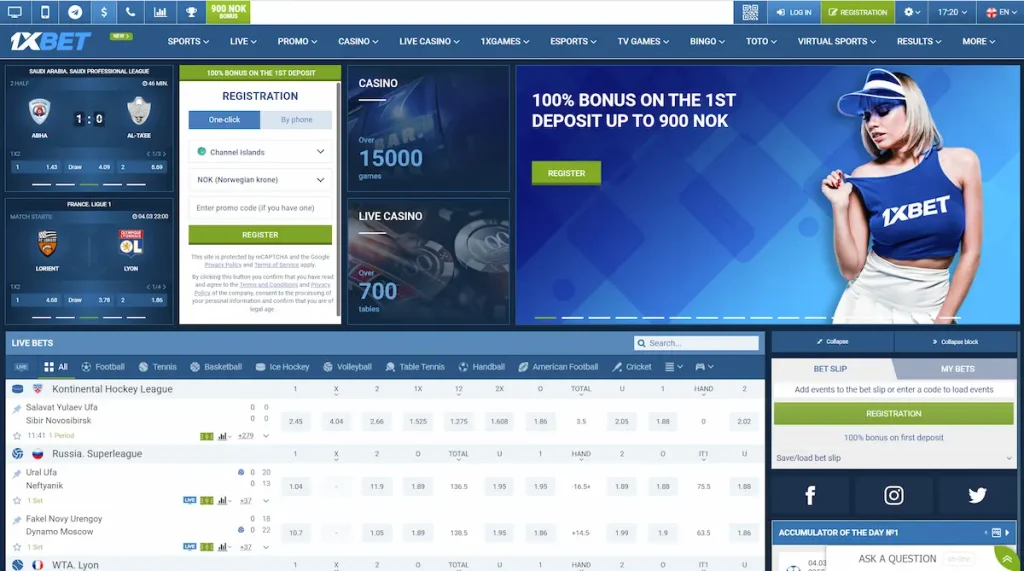This screenshot has width=1024, height=571.
Task: Filter live bets by Football
Action: [x=103, y=367]
